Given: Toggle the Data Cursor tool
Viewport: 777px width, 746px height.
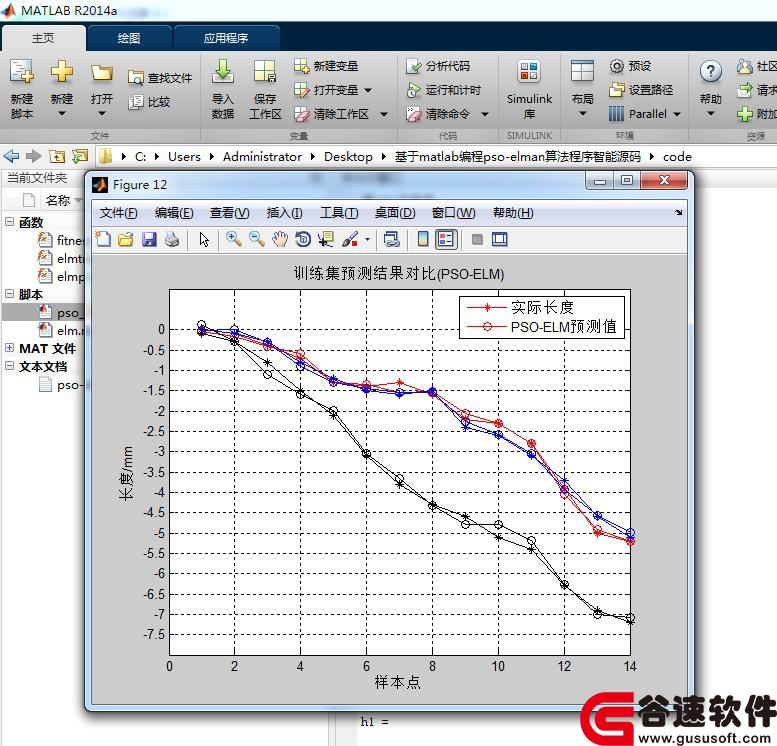Looking at the screenshot, I should [326, 239].
